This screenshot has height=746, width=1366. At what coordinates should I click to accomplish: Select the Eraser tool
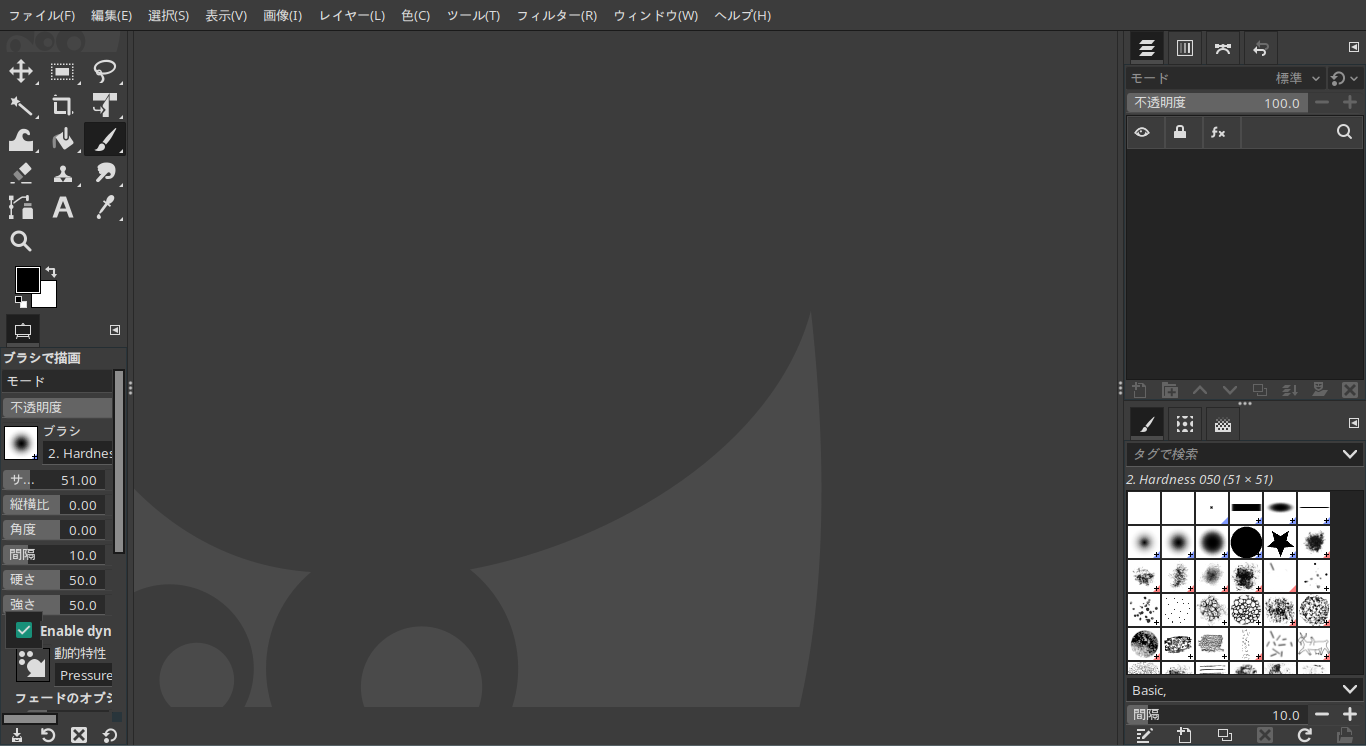[21, 173]
